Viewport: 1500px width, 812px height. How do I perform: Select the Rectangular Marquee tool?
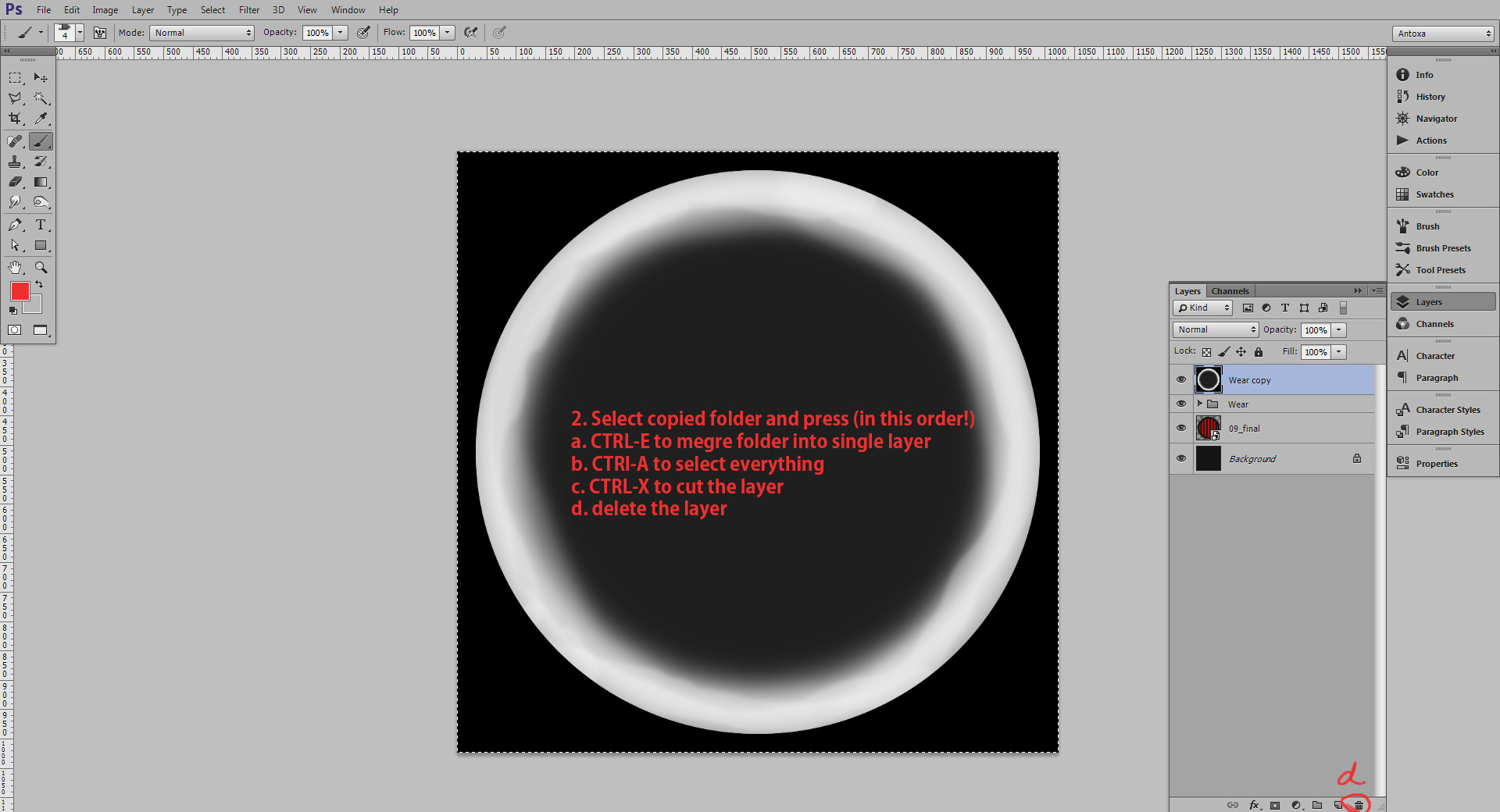point(15,78)
